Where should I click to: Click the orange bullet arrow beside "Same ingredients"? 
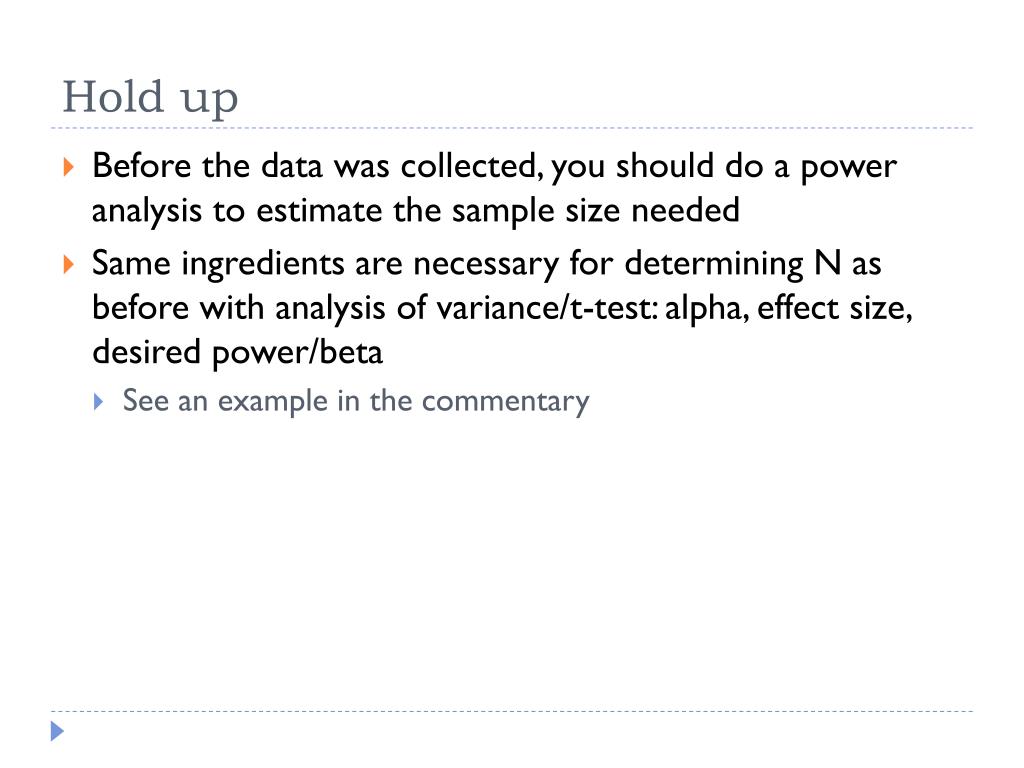[x=69, y=264]
